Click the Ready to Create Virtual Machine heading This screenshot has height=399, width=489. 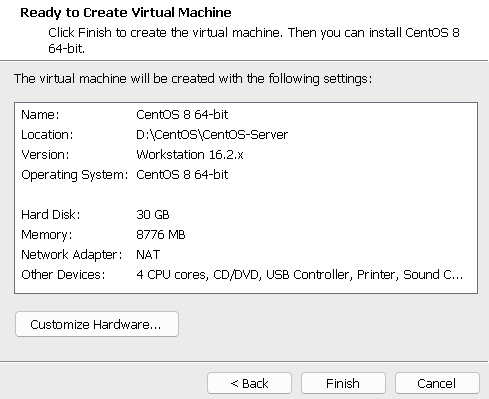coord(126,13)
